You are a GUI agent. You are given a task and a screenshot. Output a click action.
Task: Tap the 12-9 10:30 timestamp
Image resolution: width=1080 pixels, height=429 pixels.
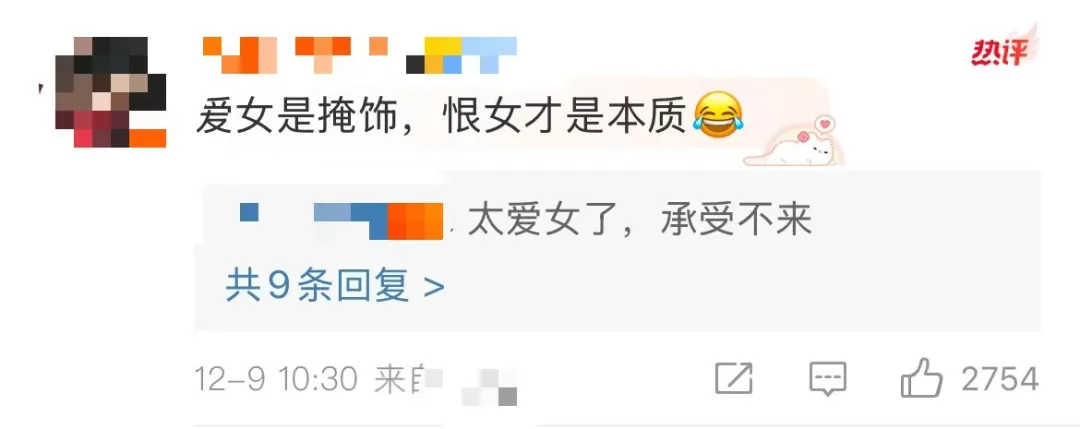click(x=276, y=379)
